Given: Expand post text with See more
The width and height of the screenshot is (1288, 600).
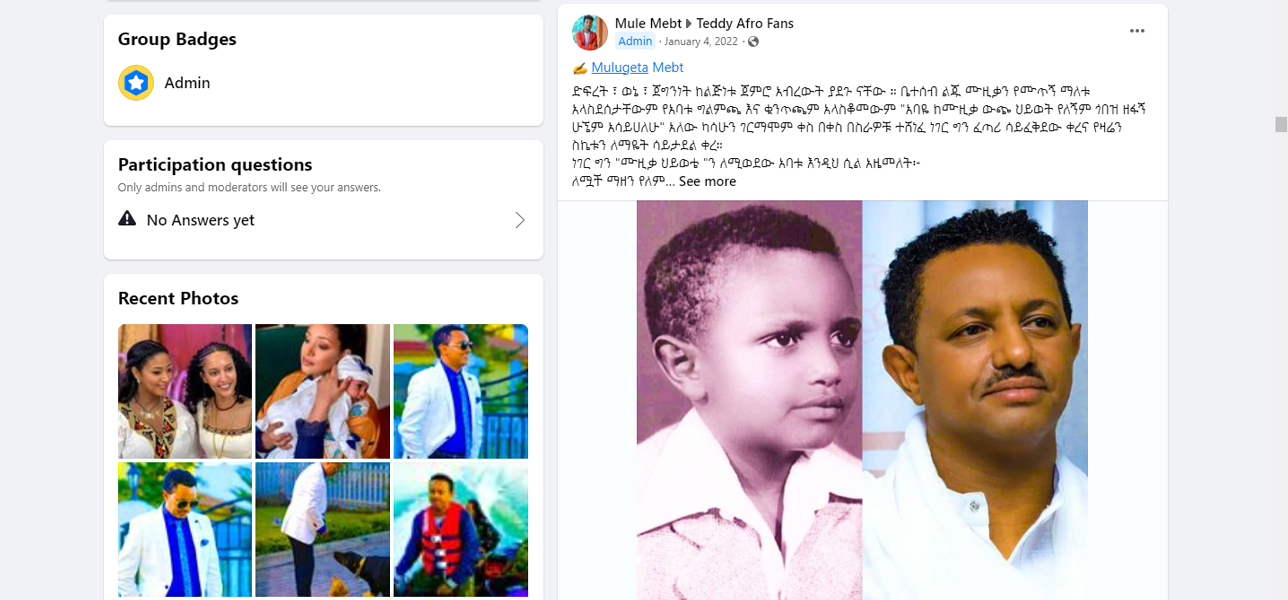Looking at the screenshot, I should click(707, 181).
